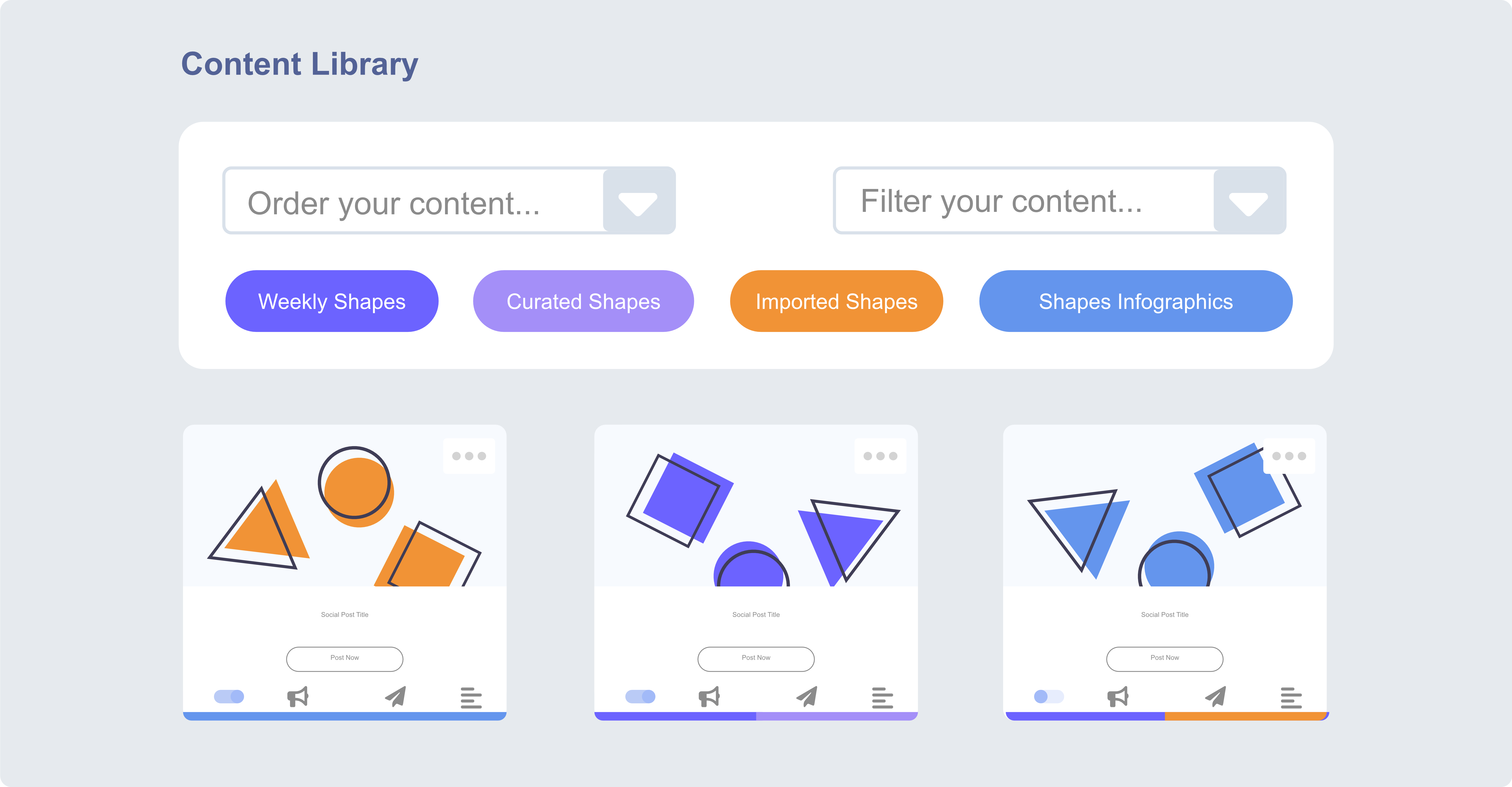Click the paper plane icon on the orange shapes card
The height and width of the screenshot is (787, 1512).
396,696
